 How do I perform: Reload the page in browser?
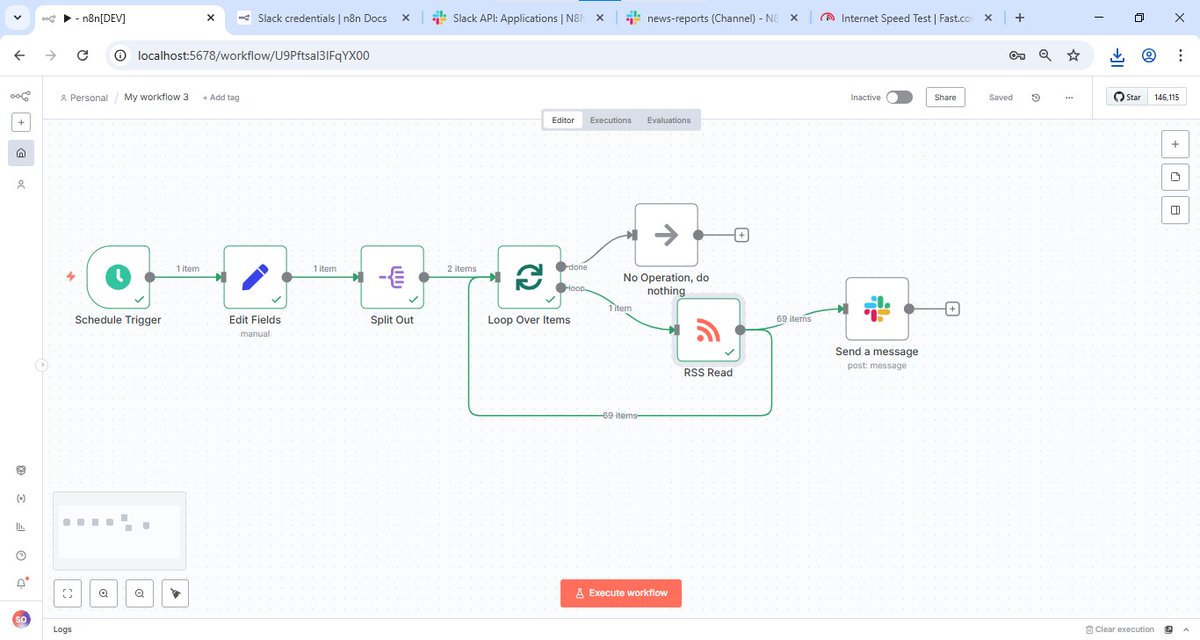83,56
